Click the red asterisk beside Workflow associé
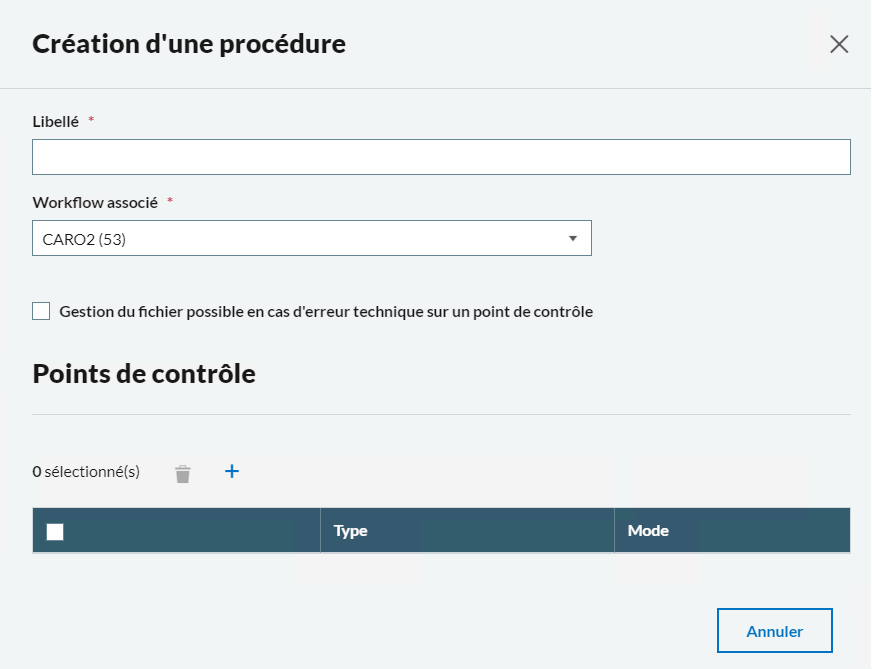 click(x=170, y=201)
